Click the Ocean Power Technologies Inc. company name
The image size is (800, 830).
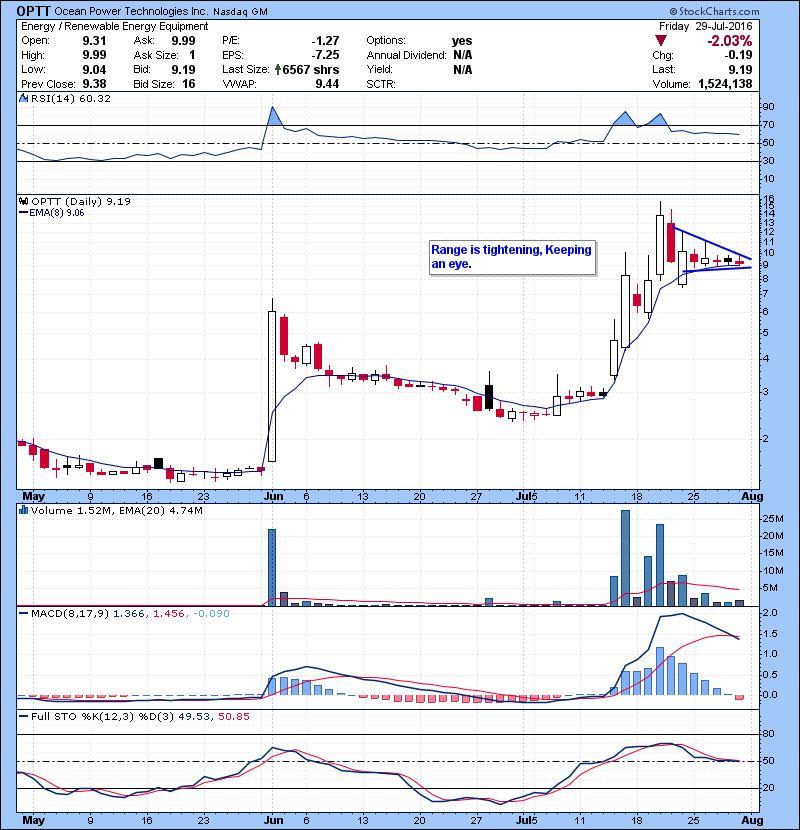click(x=131, y=11)
